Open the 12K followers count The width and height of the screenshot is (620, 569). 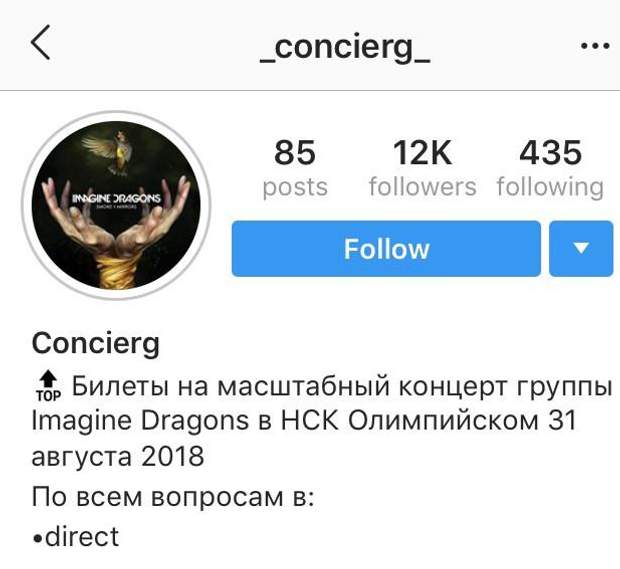(x=422, y=153)
